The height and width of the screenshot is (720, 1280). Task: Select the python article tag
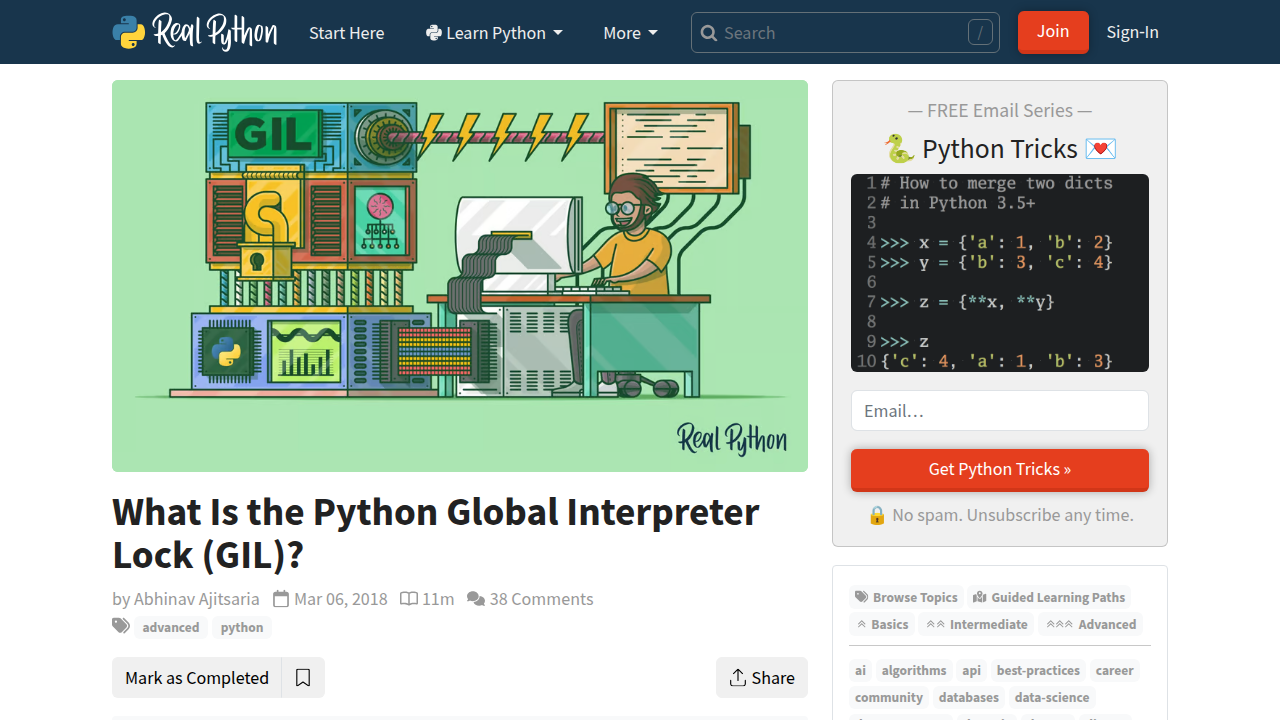pos(242,627)
